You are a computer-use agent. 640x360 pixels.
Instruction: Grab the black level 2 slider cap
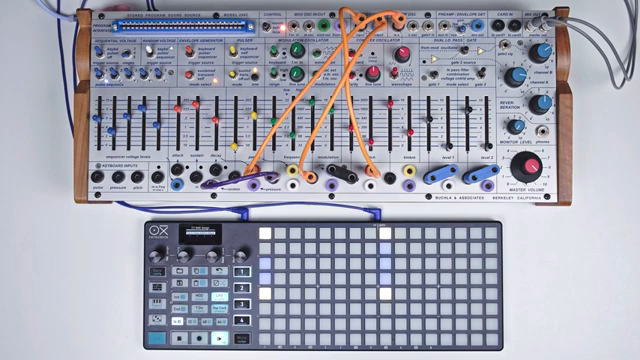(x=488, y=146)
